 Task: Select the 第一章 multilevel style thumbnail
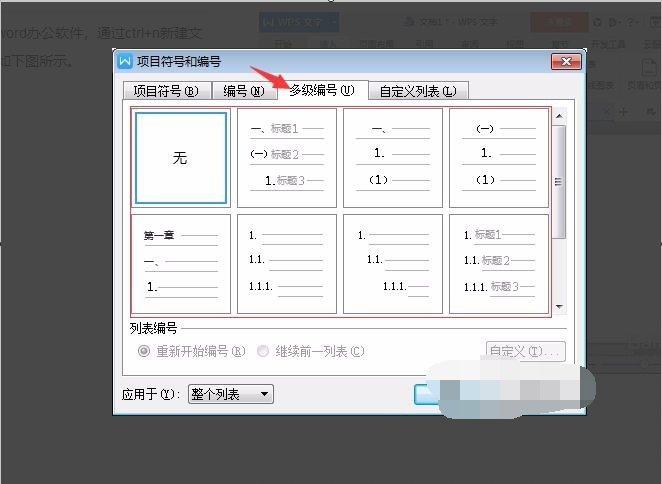coord(181,264)
